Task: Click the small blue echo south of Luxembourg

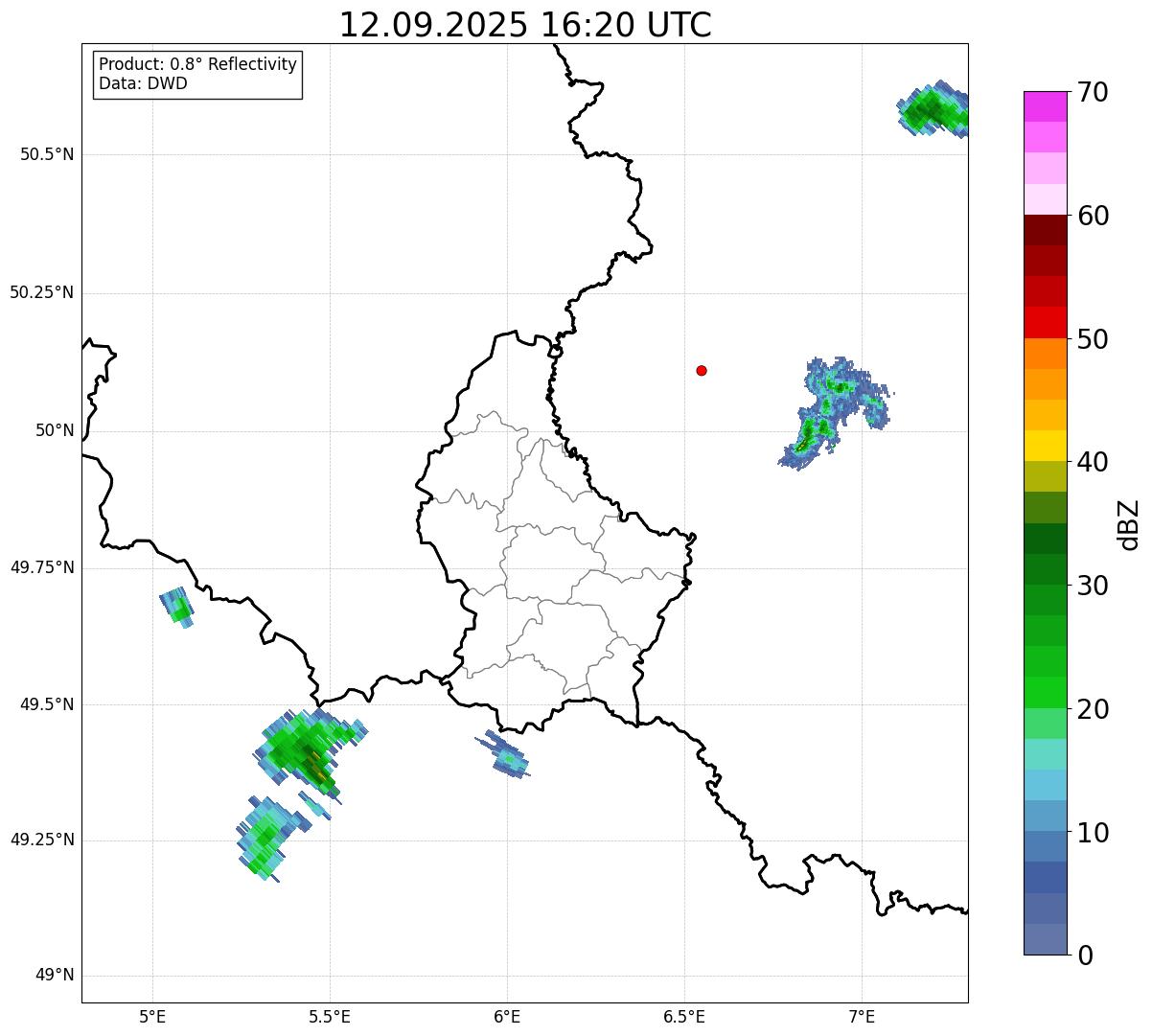Action: [503, 754]
